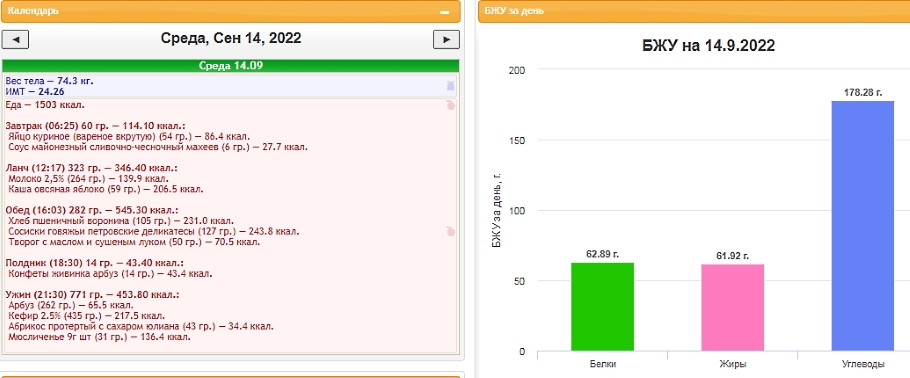Click the apple icon in Обед section
Image resolution: width=910 pixels, height=378 pixels.
click(450, 232)
